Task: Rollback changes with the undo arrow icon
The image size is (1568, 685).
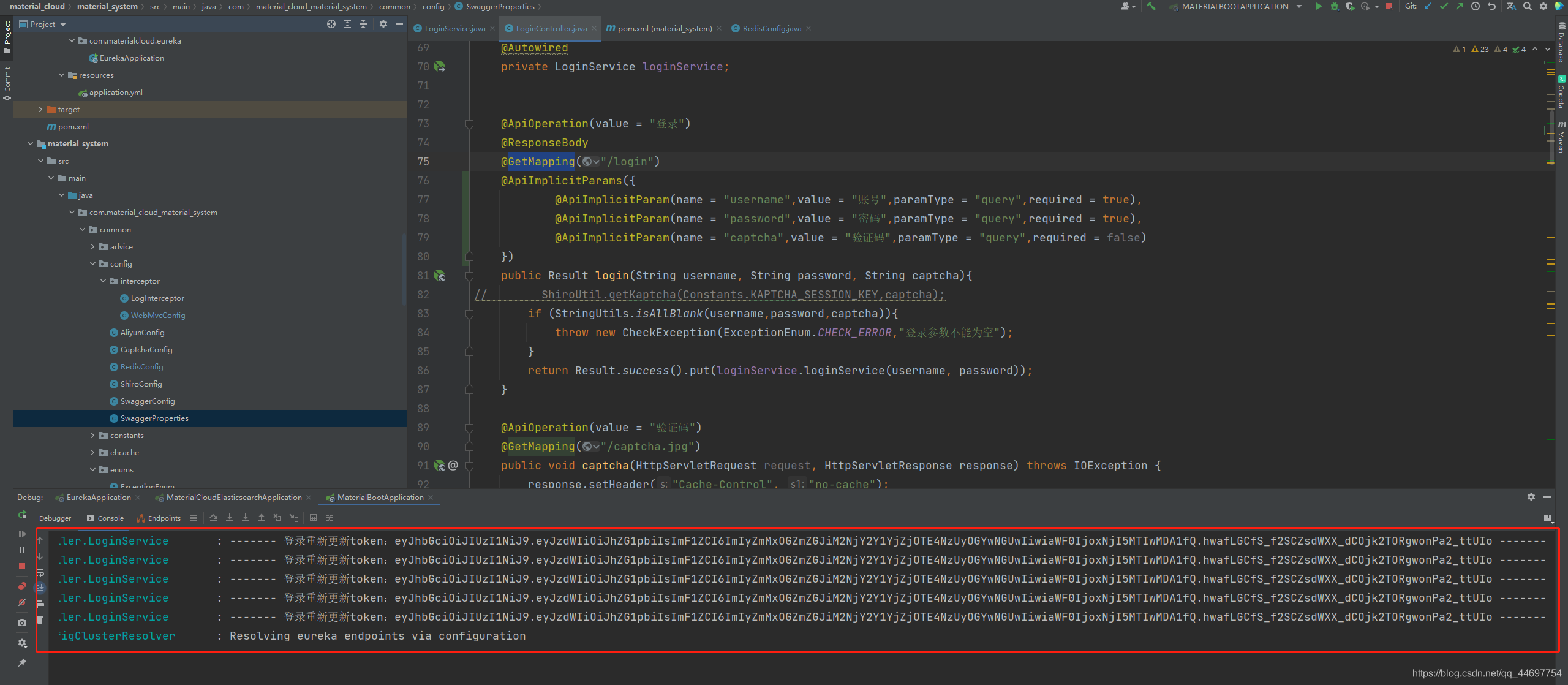Action: click(x=1492, y=7)
